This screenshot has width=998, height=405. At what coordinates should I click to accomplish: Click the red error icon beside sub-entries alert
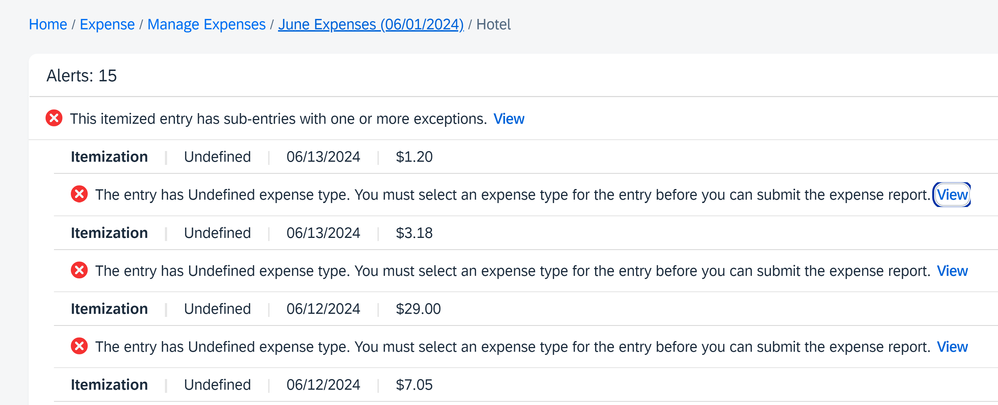tap(54, 118)
